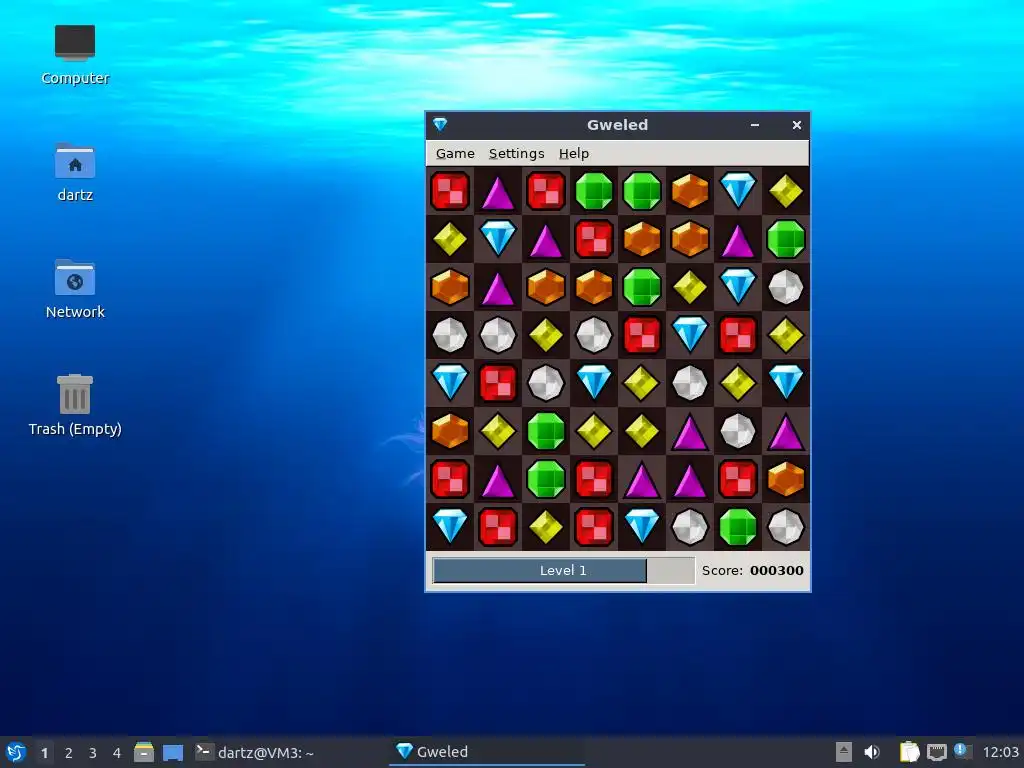Open the clipboard manager tray icon
This screenshot has width=1024, height=768.
[909, 752]
